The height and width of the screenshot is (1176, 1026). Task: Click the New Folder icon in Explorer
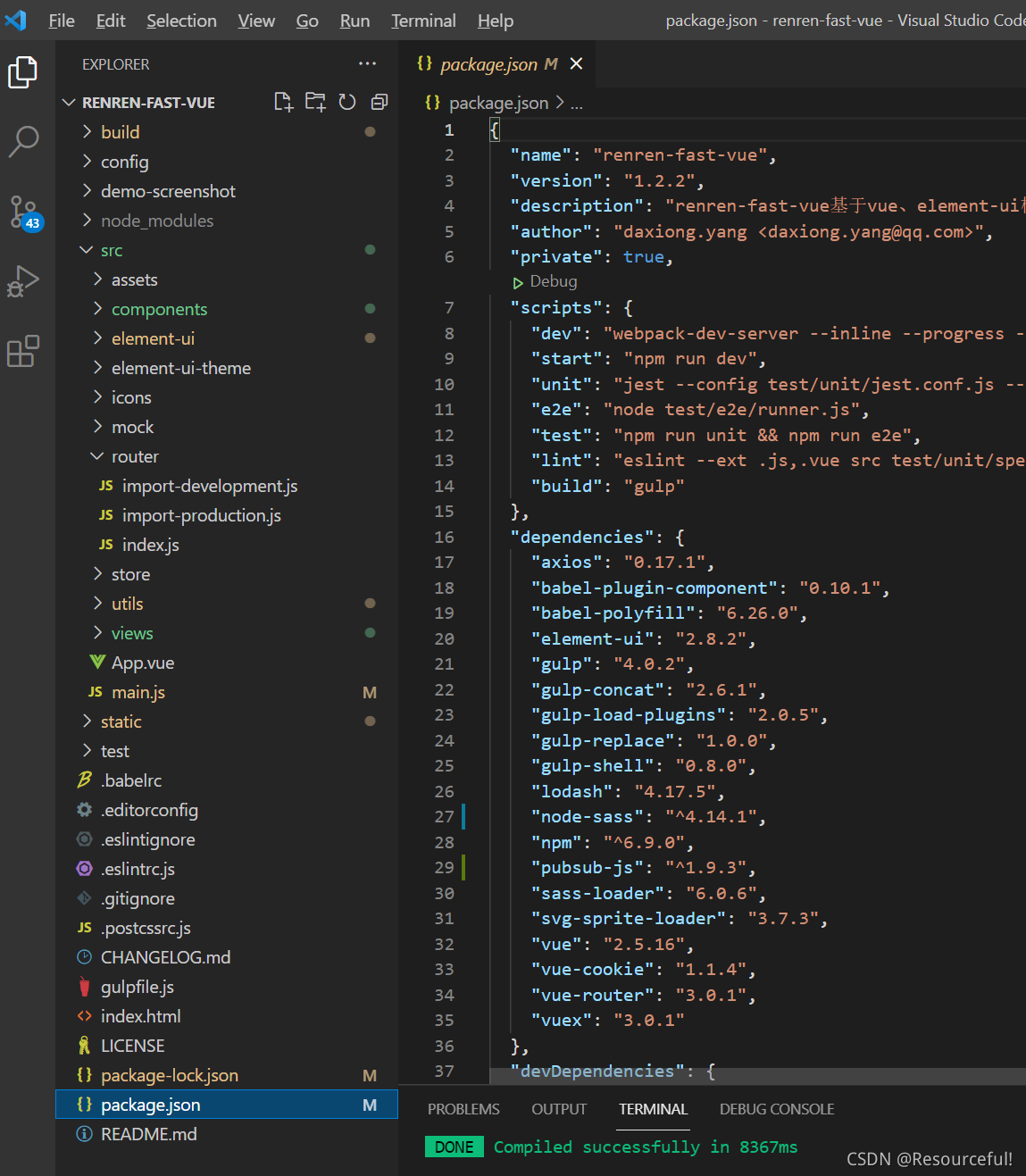click(315, 102)
